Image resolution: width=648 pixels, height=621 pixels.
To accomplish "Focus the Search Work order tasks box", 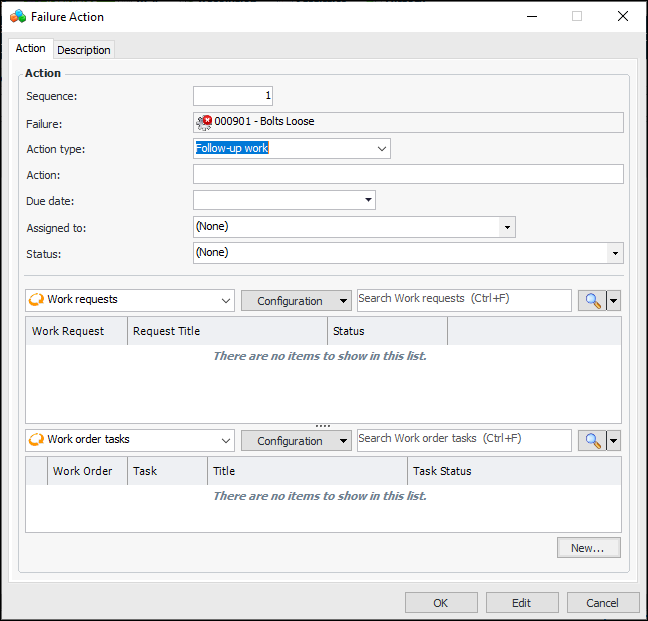I will [464, 439].
